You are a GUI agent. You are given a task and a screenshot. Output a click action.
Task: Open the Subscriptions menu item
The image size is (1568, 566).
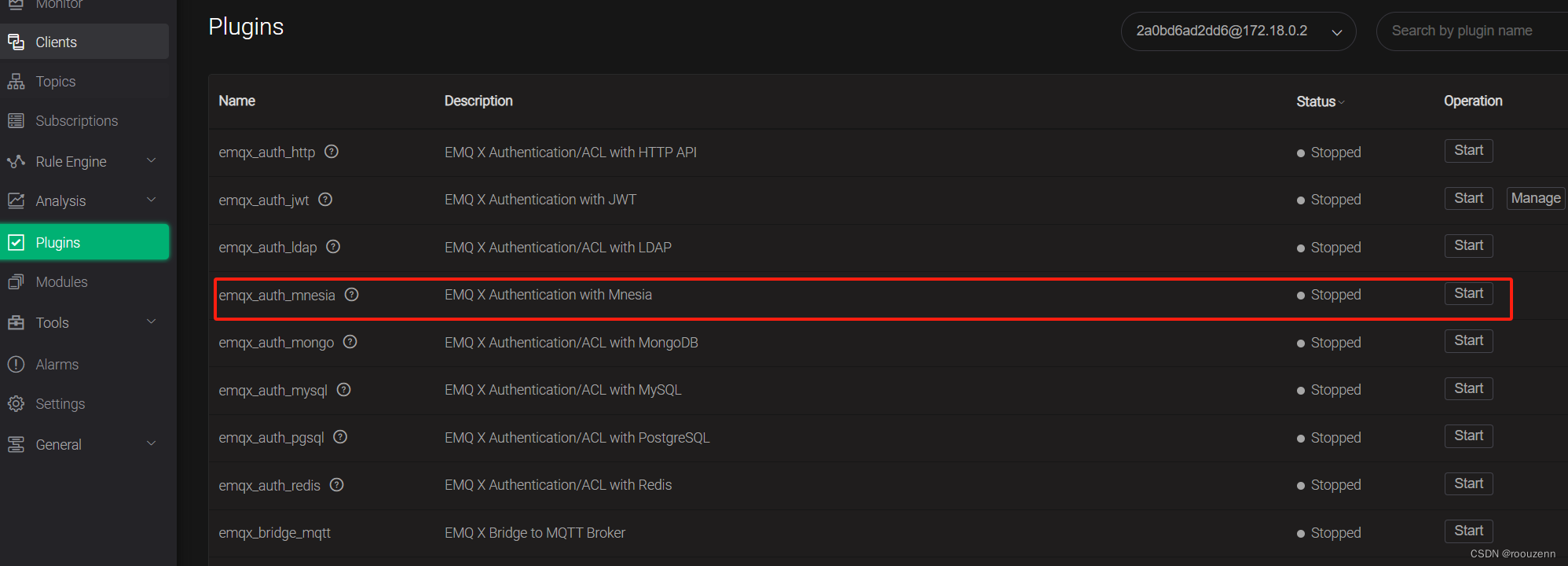(84, 120)
